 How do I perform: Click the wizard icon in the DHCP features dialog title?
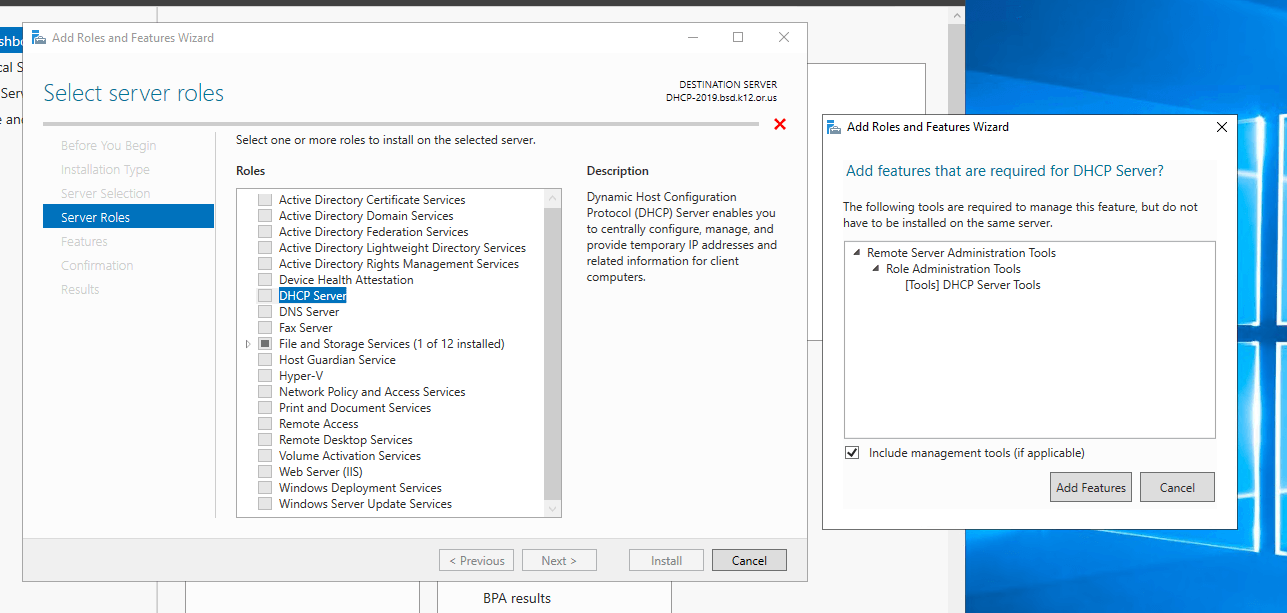tap(834, 127)
